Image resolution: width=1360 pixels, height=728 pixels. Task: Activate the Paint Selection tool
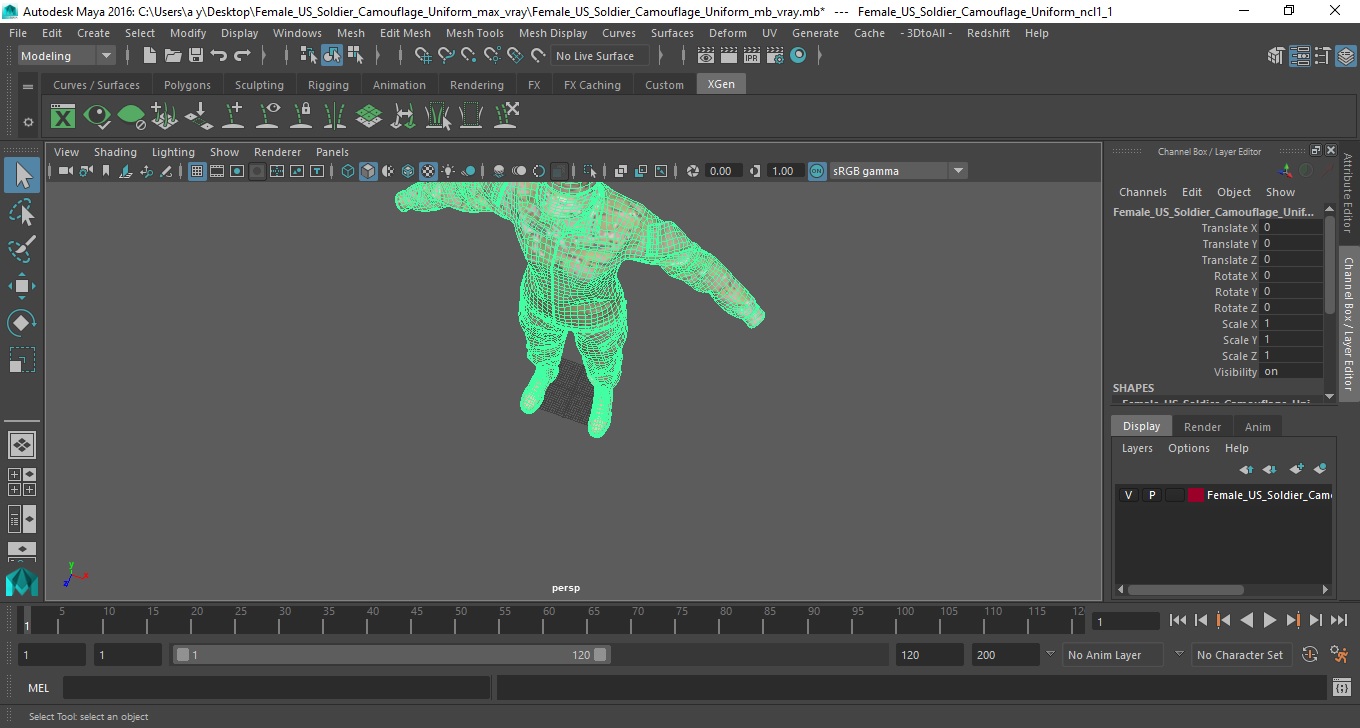point(22,249)
